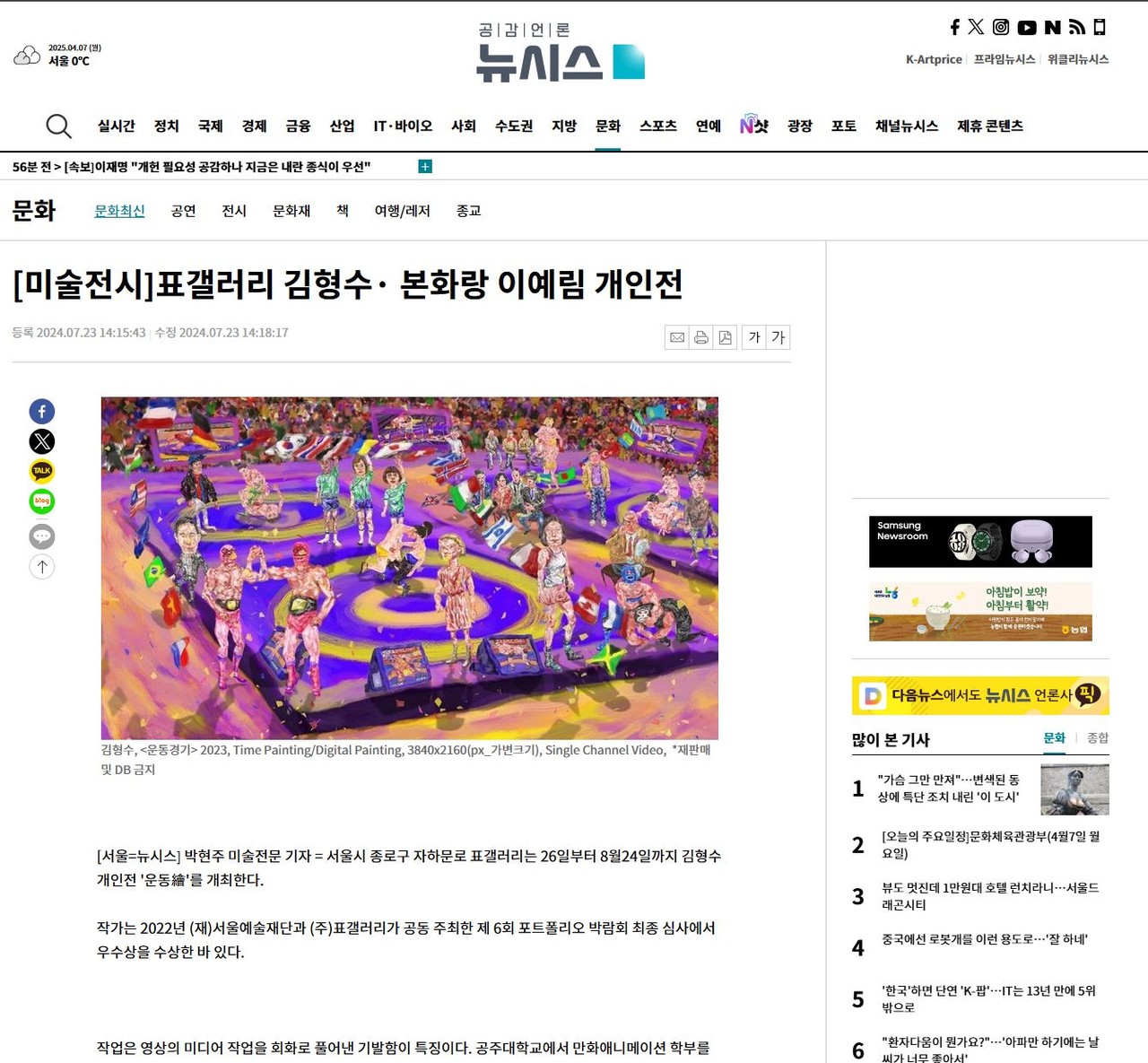Open 금융 menu item
This screenshot has height=1063, width=1148.
[299, 126]
